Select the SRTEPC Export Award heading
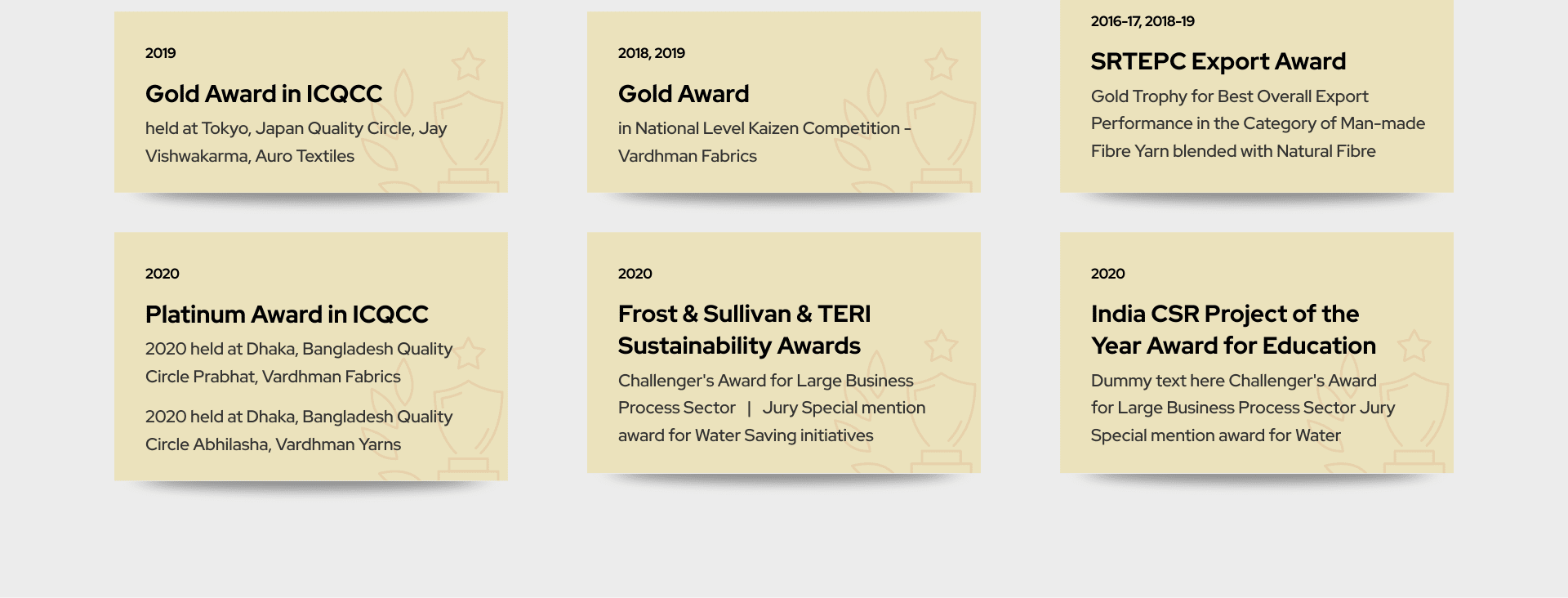 [1218, 61]
